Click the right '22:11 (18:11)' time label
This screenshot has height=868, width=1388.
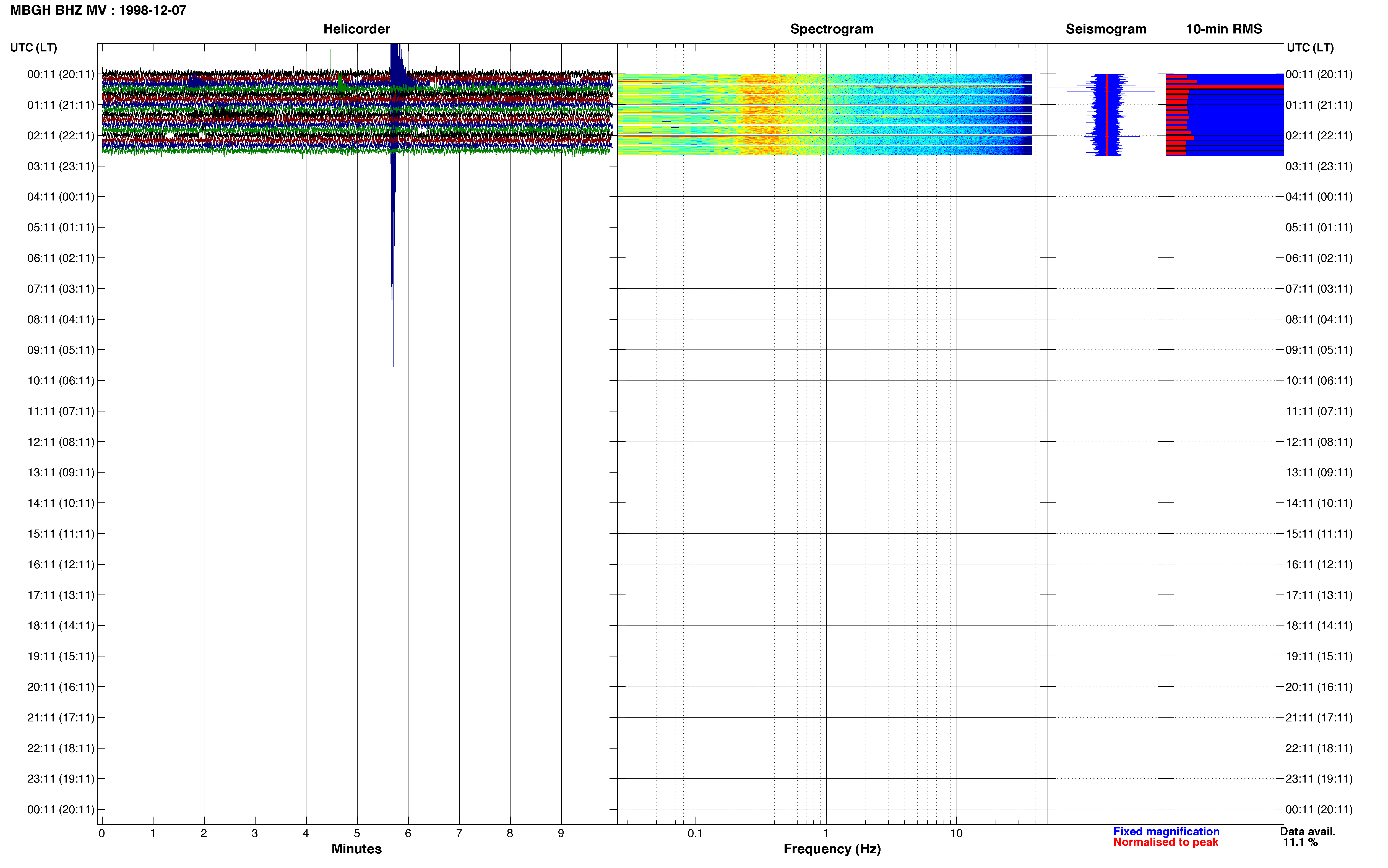point(1319,748)
